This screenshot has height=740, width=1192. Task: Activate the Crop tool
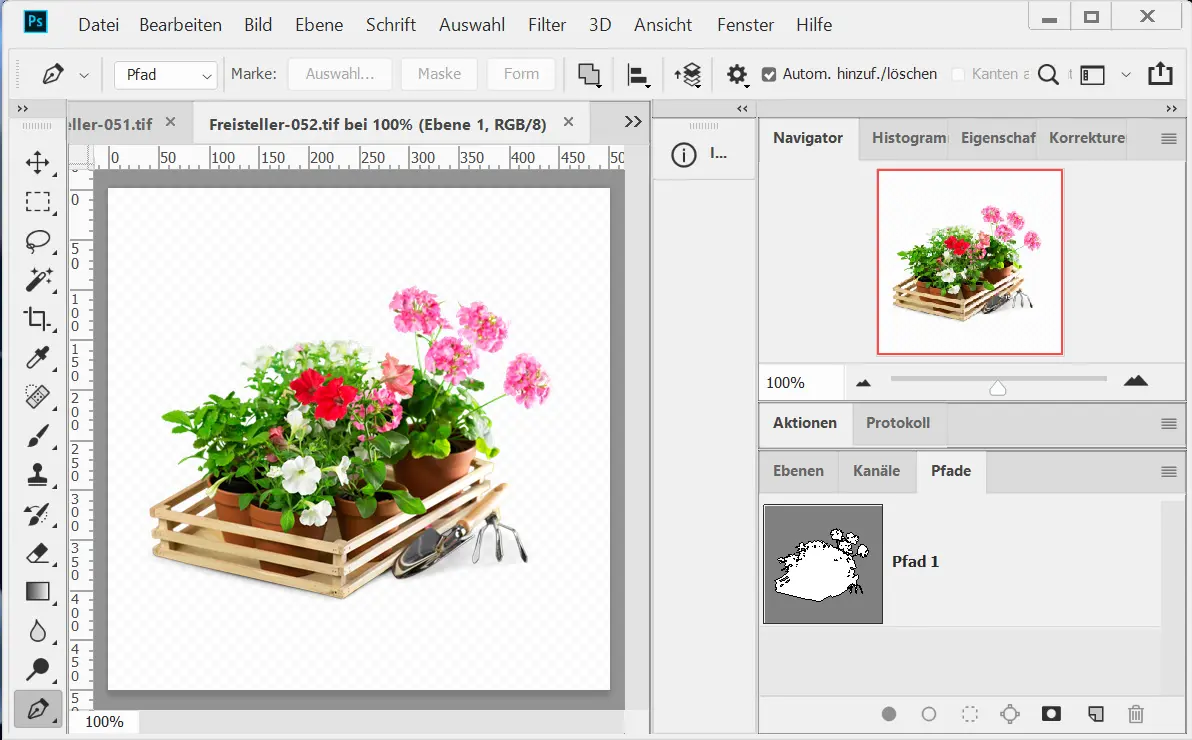[x=38, y=319]
